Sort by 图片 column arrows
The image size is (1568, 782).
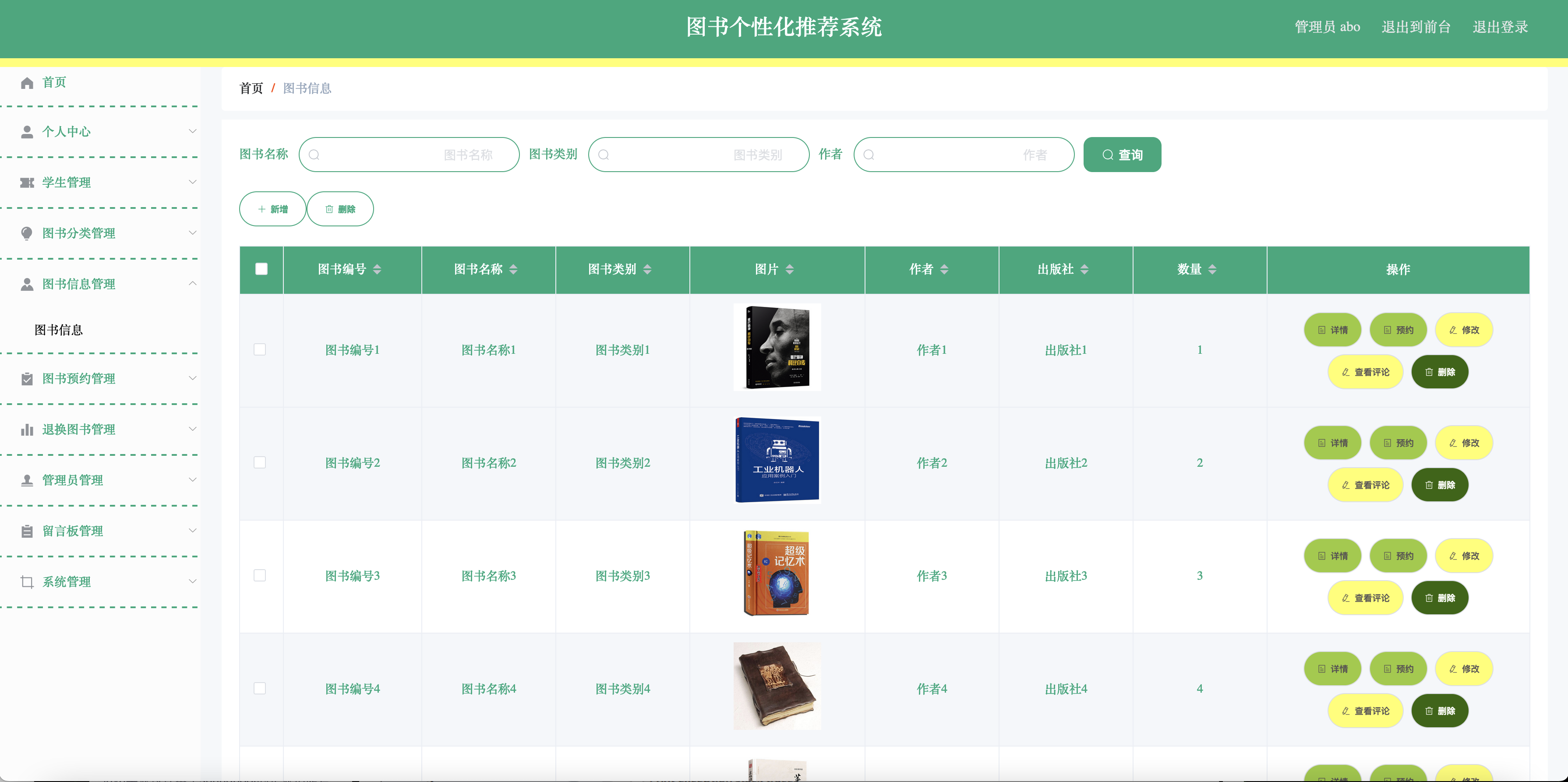point(790,270)
